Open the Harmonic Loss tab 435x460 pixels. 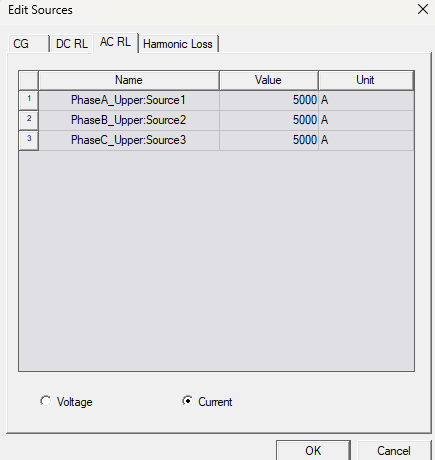[x=178, y=44]
